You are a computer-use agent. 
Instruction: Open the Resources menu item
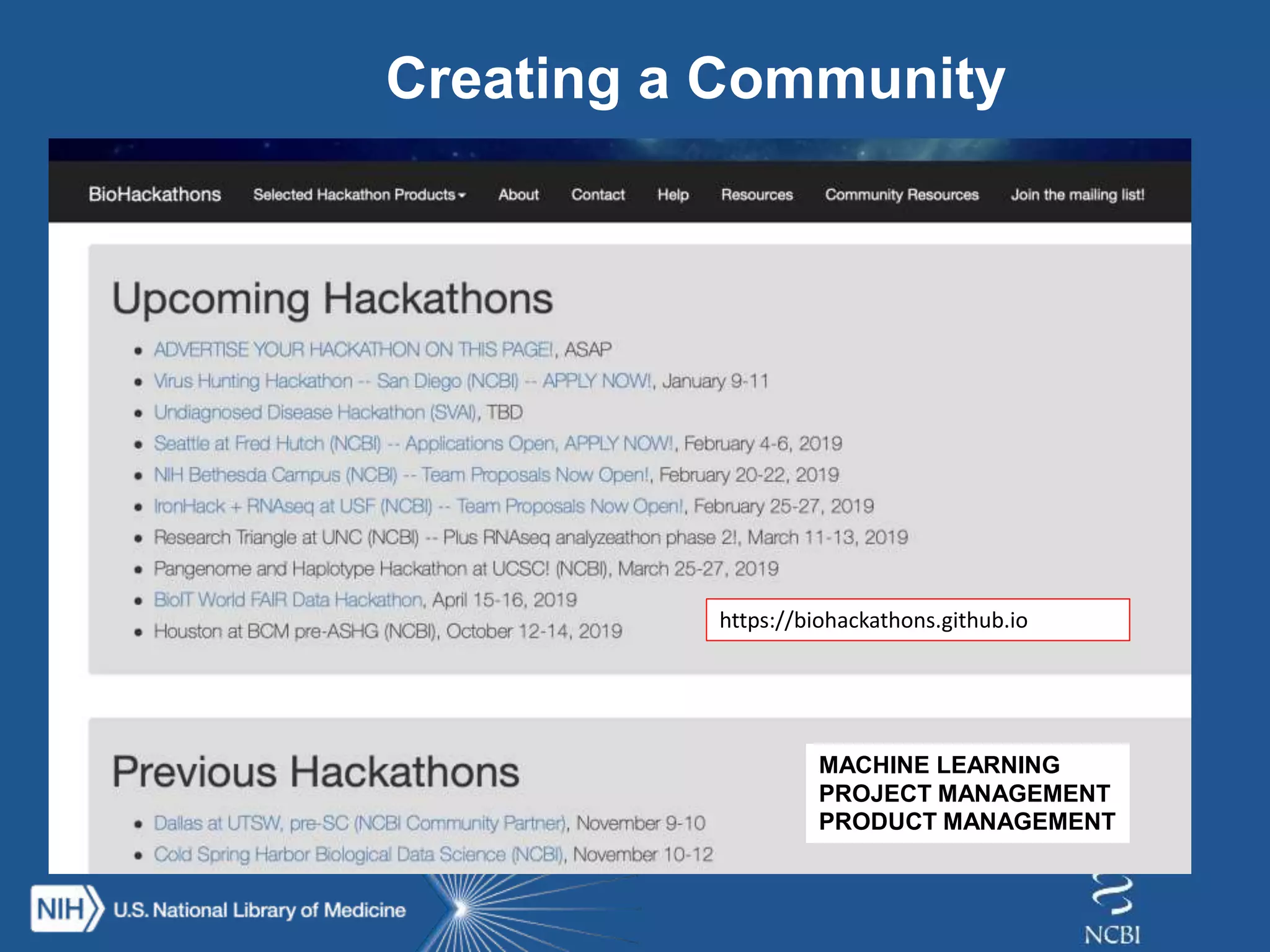[757, 195]
